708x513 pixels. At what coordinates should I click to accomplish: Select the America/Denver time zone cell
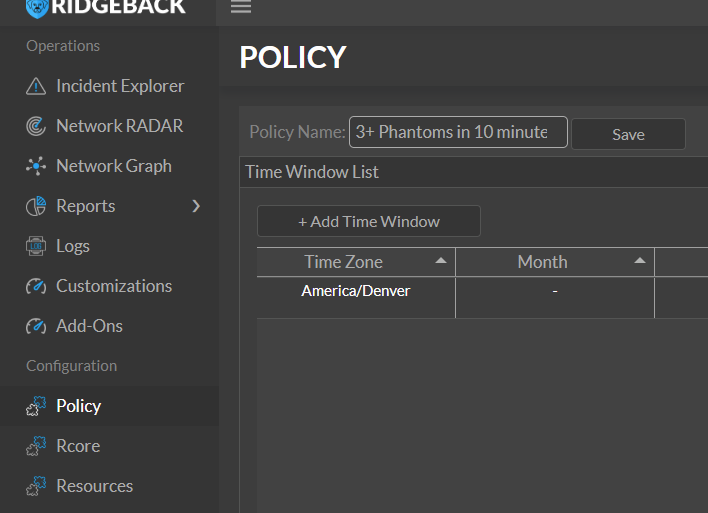click(356, 291)
